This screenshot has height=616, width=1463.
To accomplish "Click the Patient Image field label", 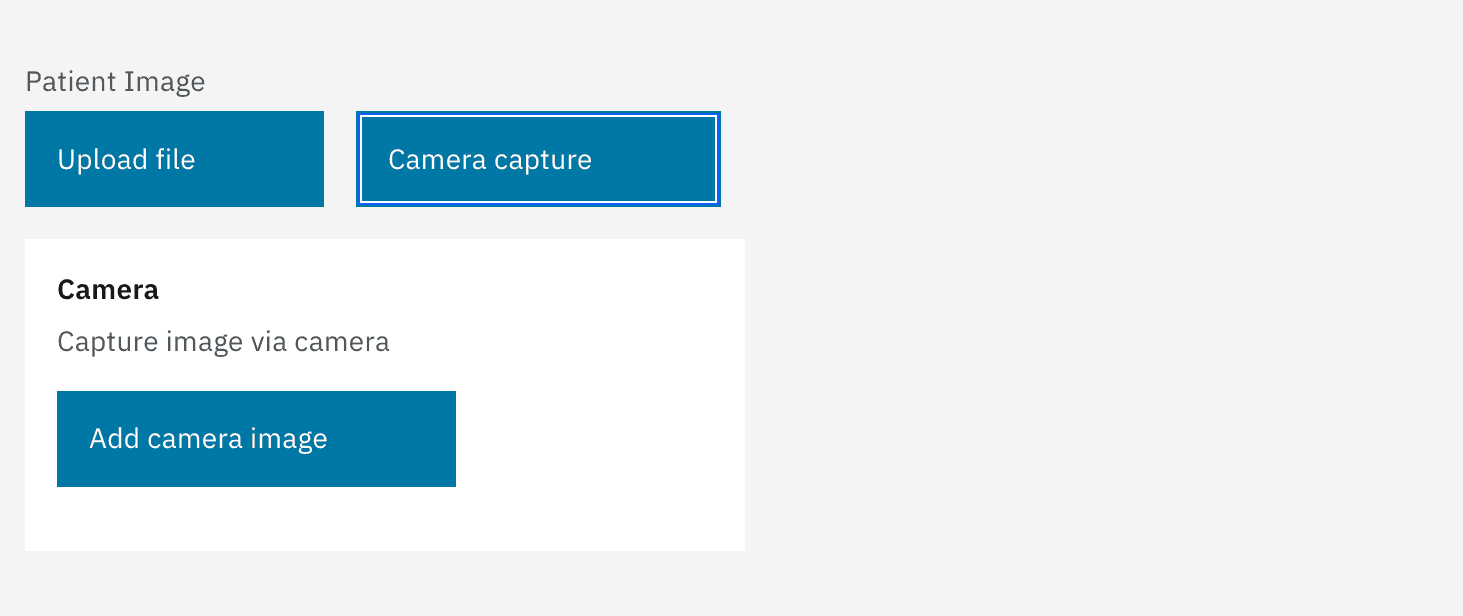I will pyautogui.click(x=115, y=82).
